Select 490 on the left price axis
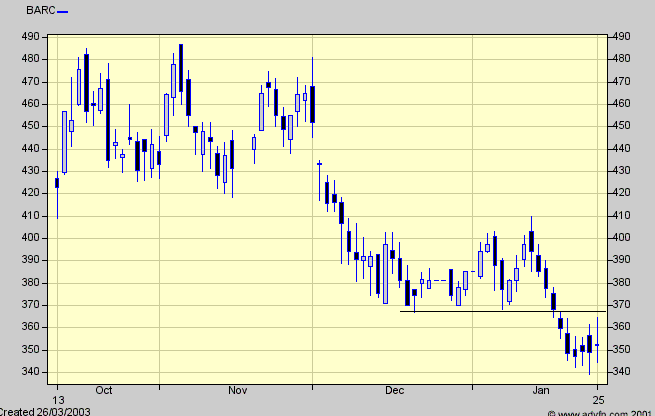The image size is (655, 416). click(x=32, y=36)
